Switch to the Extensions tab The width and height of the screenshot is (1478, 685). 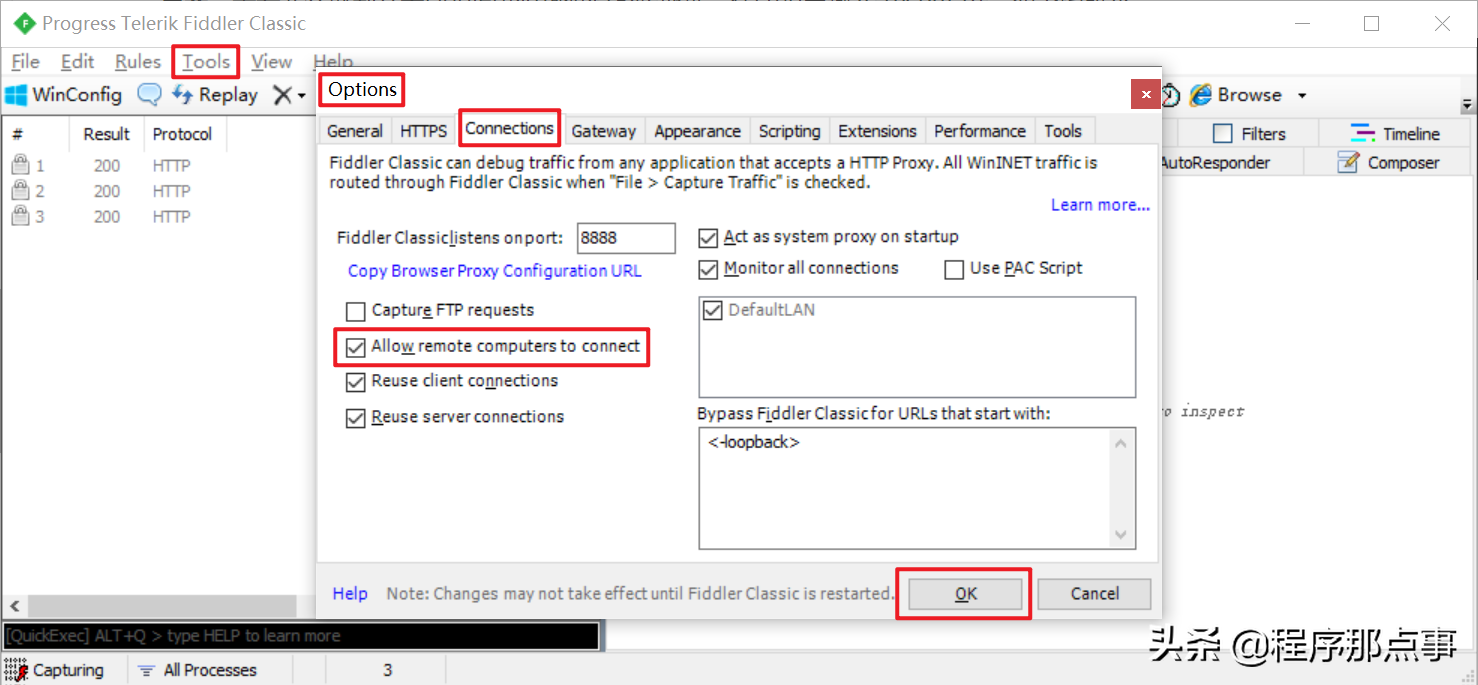pos(877,131)
